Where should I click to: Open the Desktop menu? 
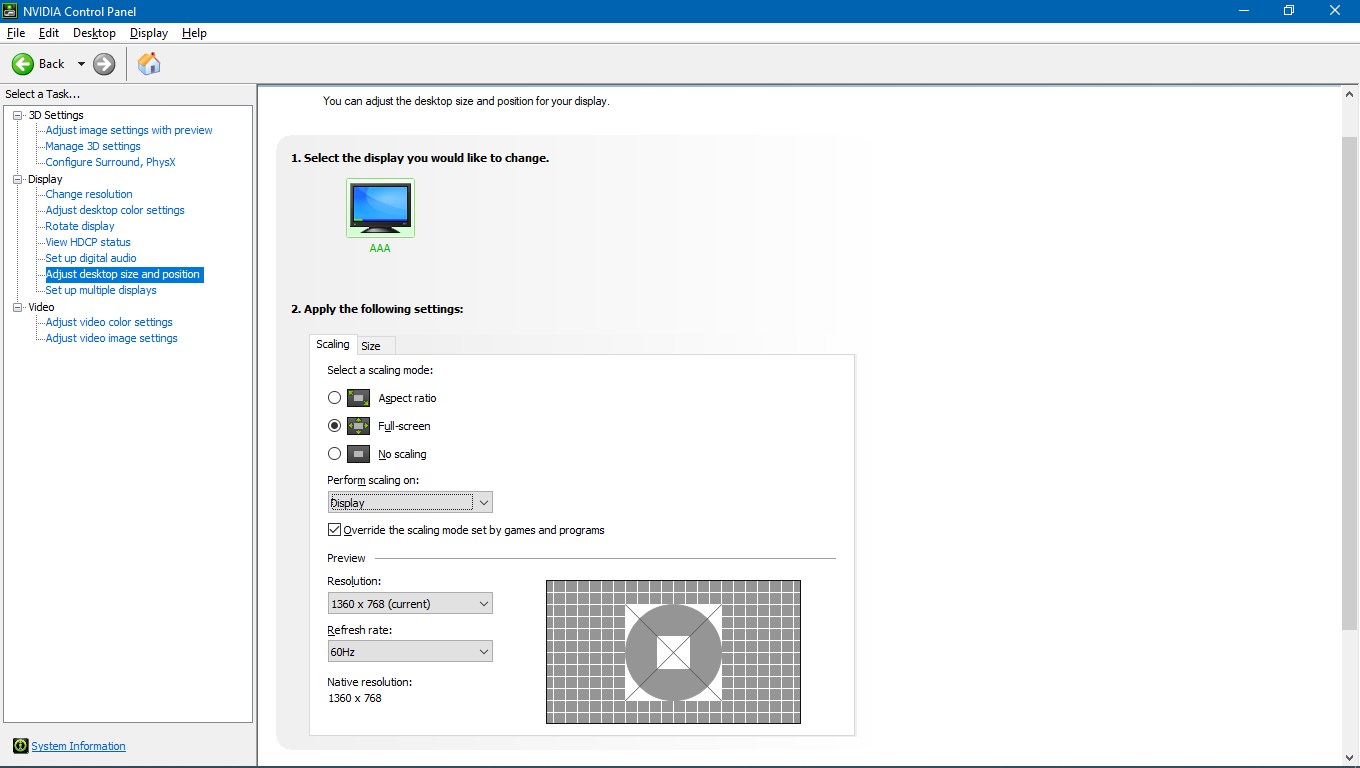(x=94, y=33)
